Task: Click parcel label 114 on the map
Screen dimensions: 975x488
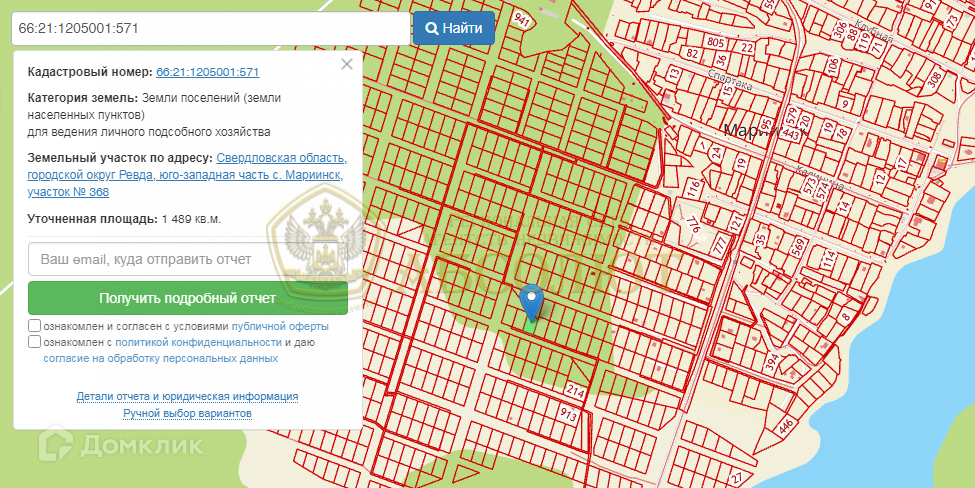Action: (827, 261)
